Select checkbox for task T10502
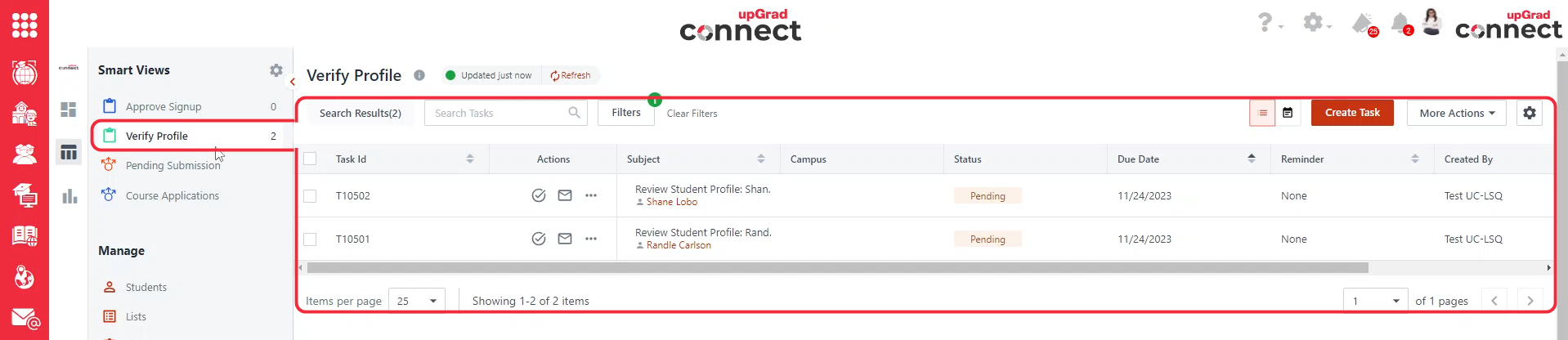This screenshot has width=1568, height=340. click(x=310, y=196)
